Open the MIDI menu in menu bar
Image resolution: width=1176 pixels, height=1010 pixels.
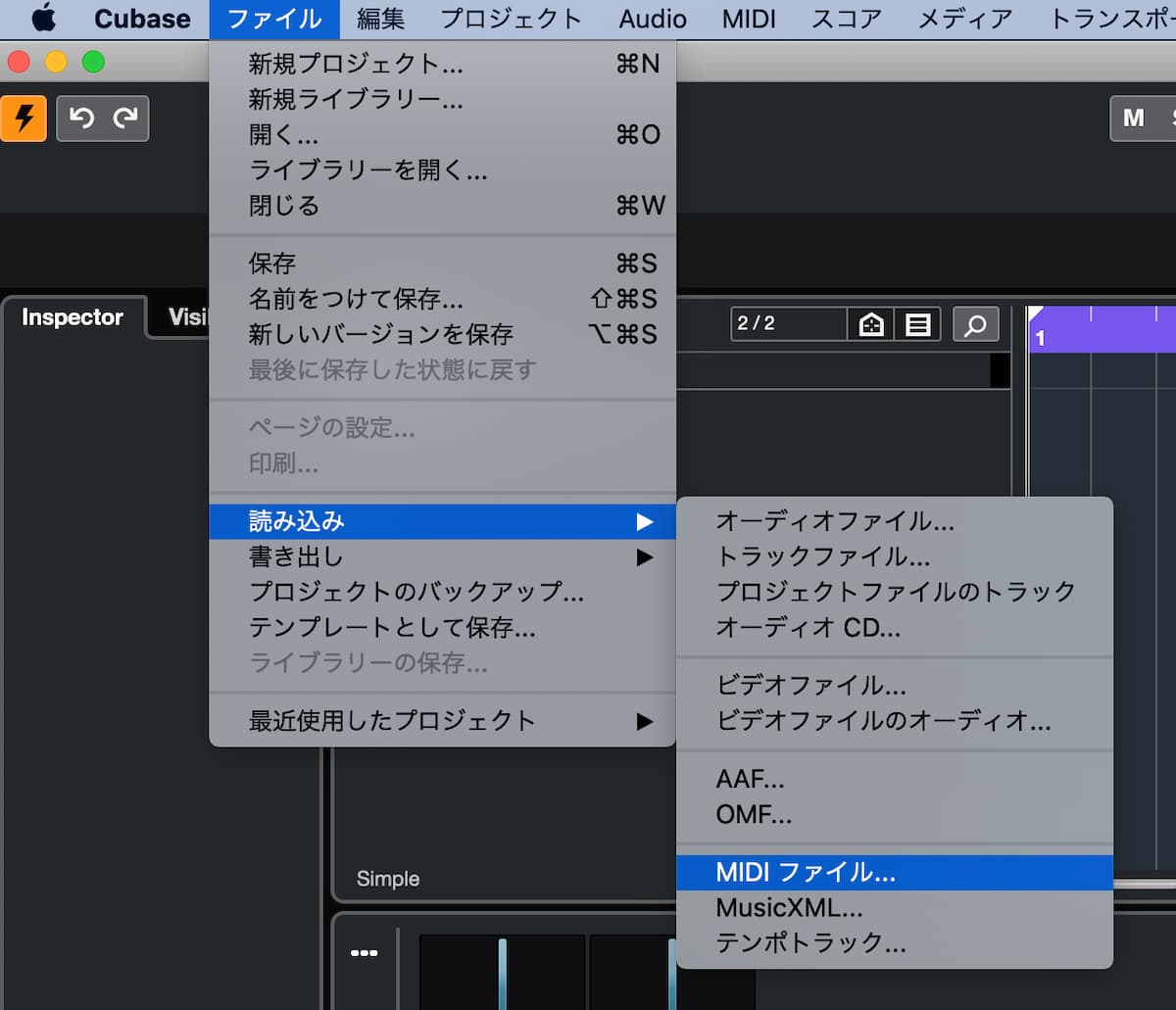tap(749, 19)
